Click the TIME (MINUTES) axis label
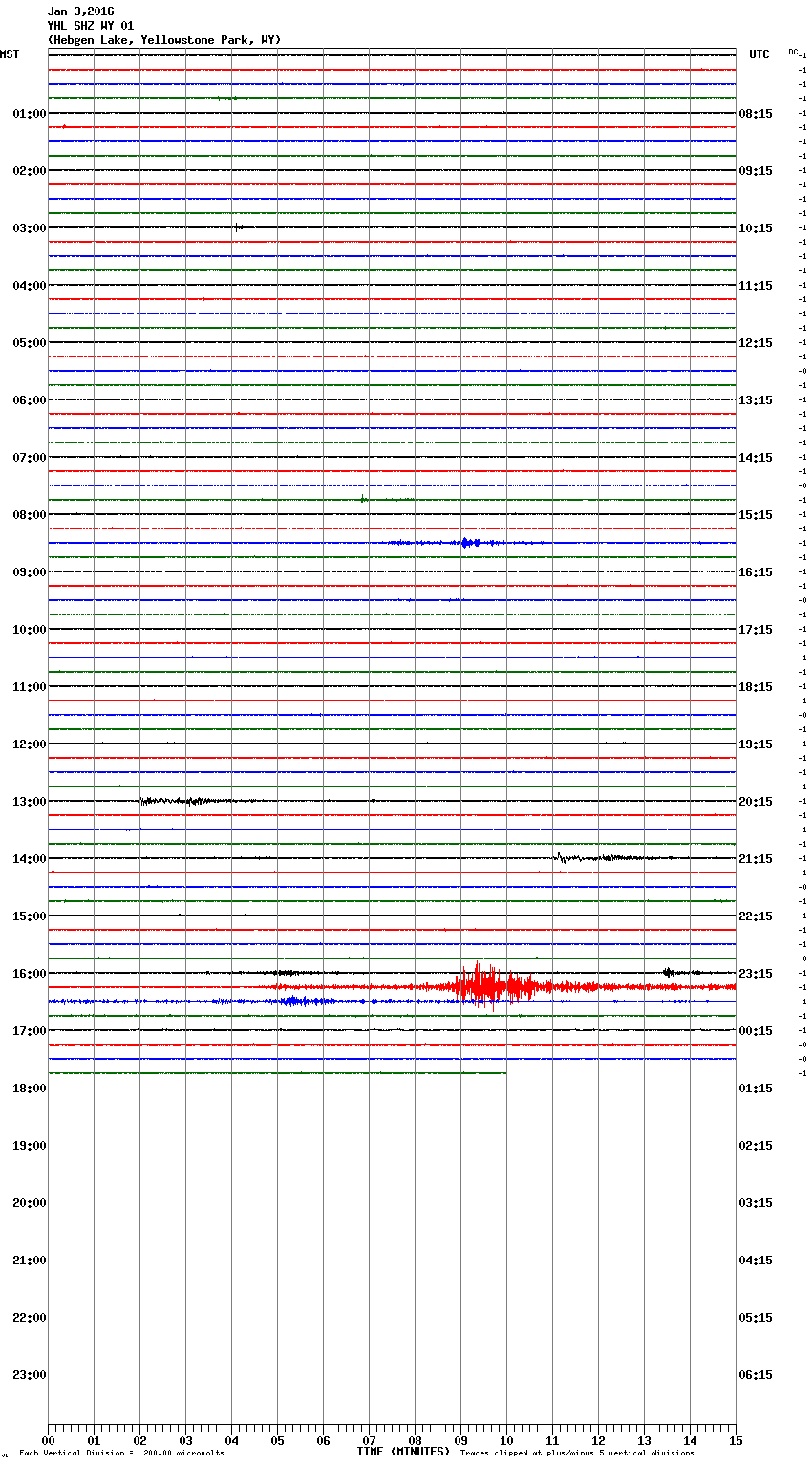 pos(403,1452)
